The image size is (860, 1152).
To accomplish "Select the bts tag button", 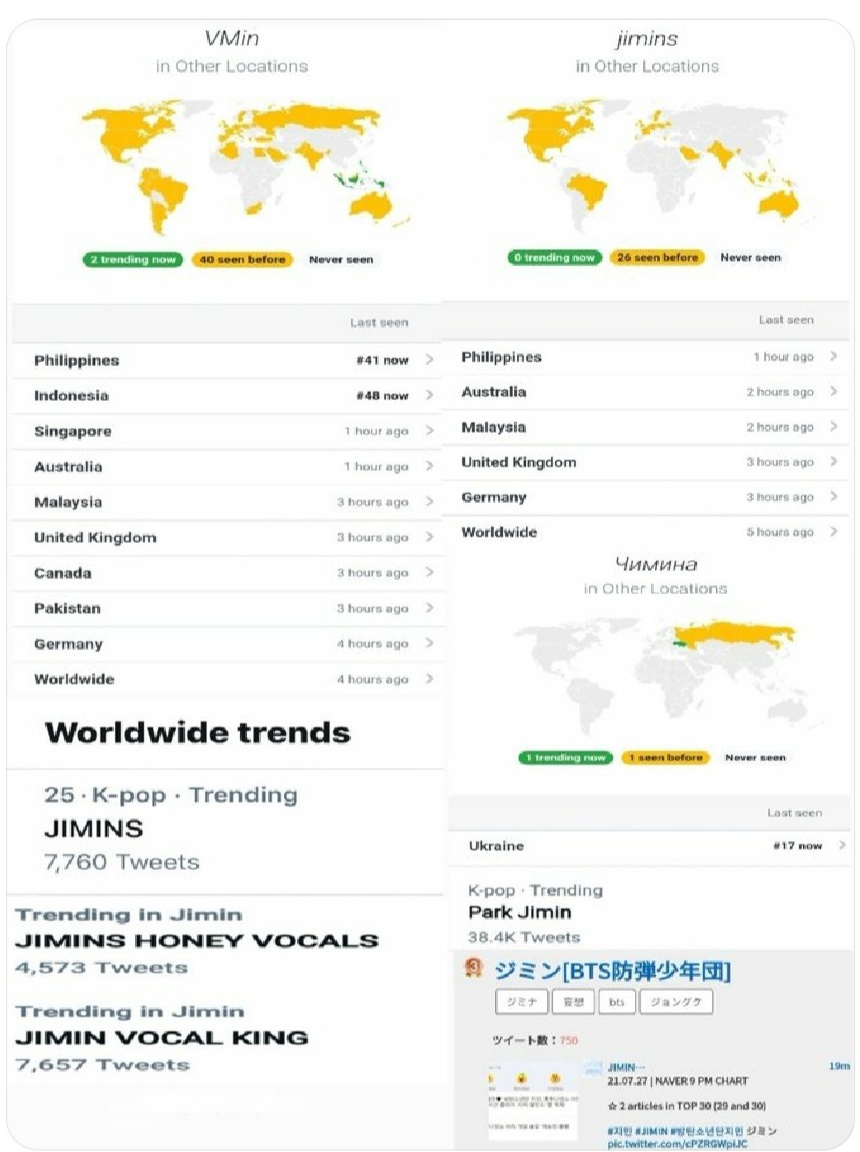I will [616, 1001].
